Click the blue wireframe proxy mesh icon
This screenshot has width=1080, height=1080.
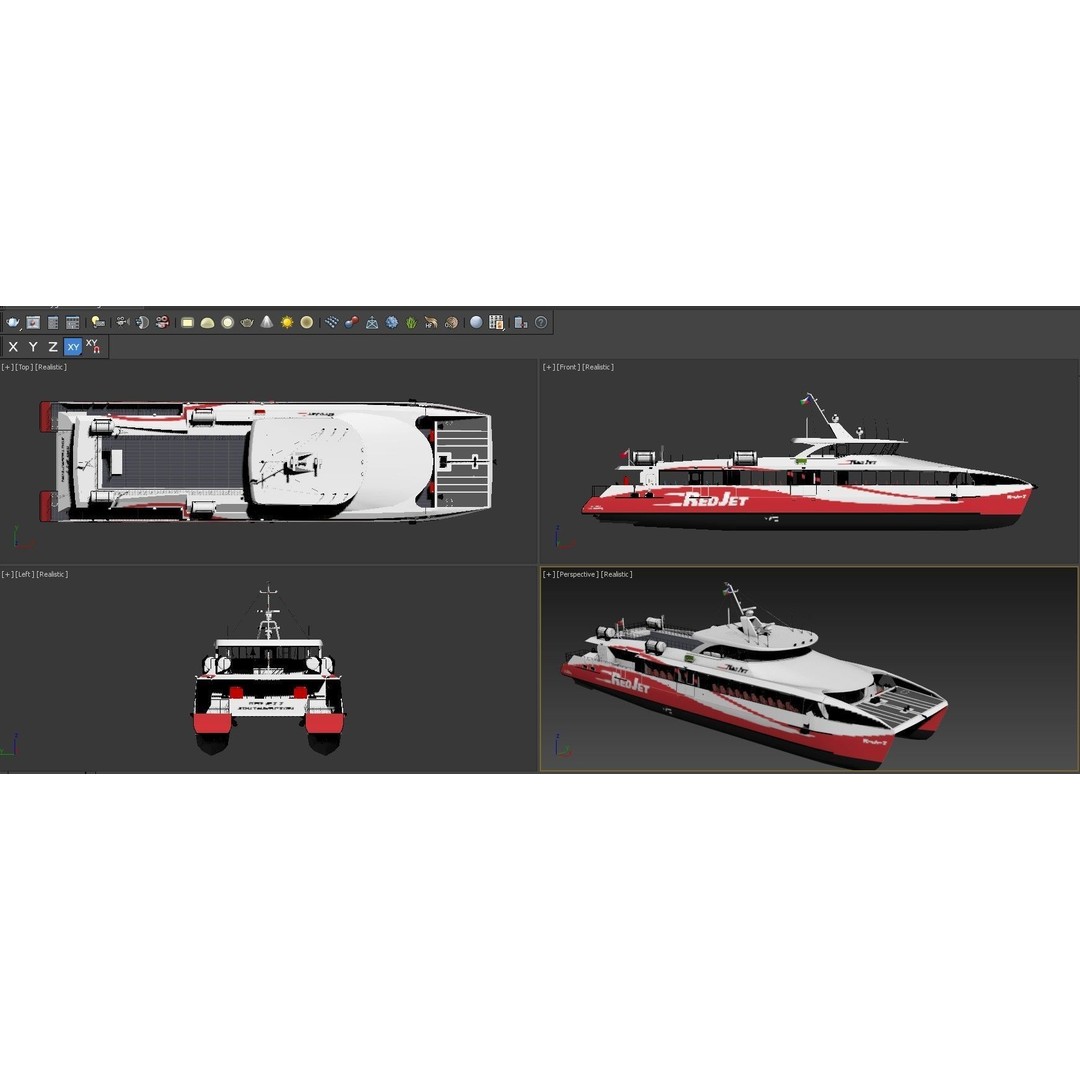coord(372,322)
